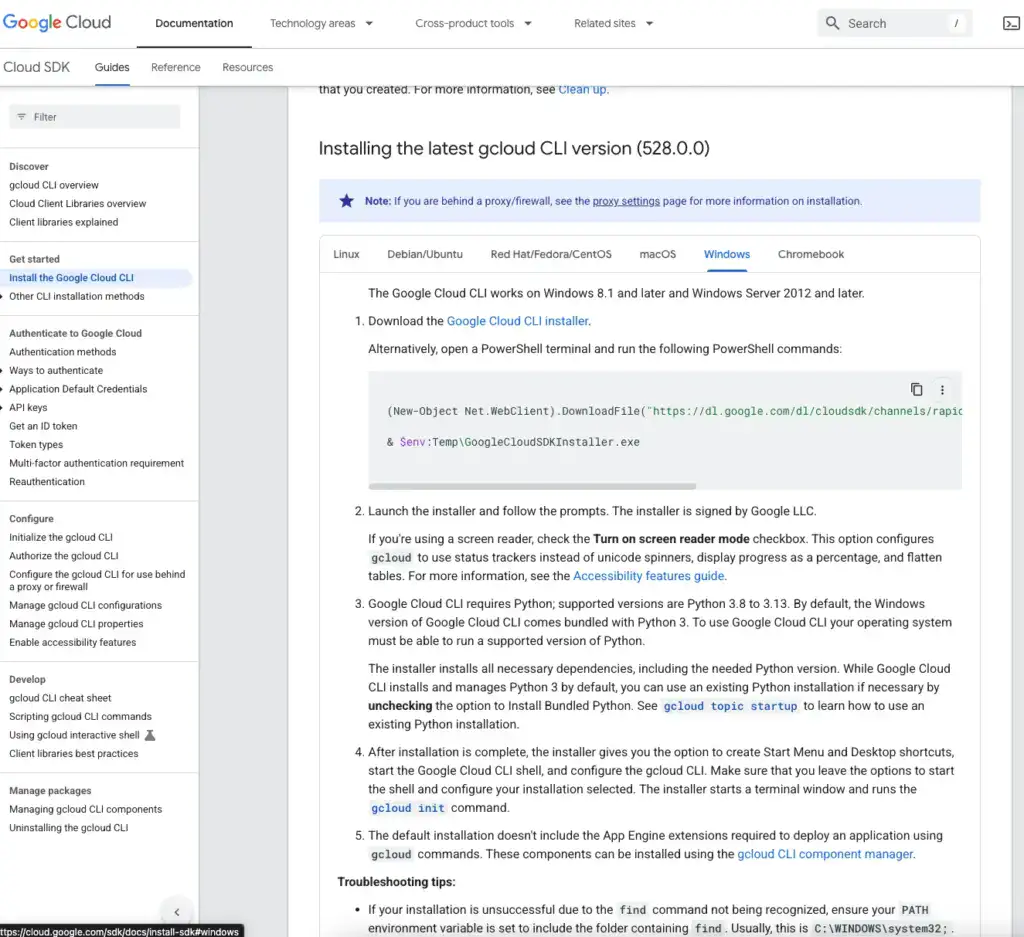The width and height of the screenshot is (1024, 937).
Task: Open code sample more options menu
Action: pos(942,390)
